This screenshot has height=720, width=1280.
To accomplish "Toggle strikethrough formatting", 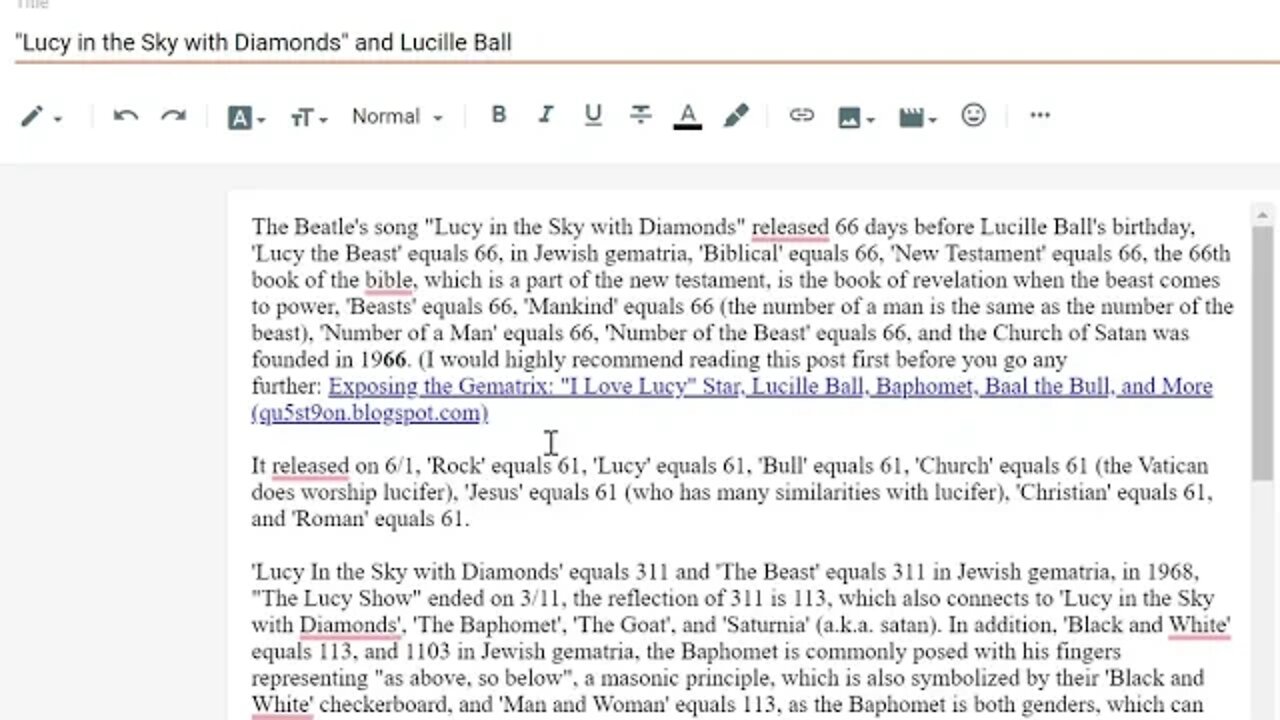I will [640, 115].
